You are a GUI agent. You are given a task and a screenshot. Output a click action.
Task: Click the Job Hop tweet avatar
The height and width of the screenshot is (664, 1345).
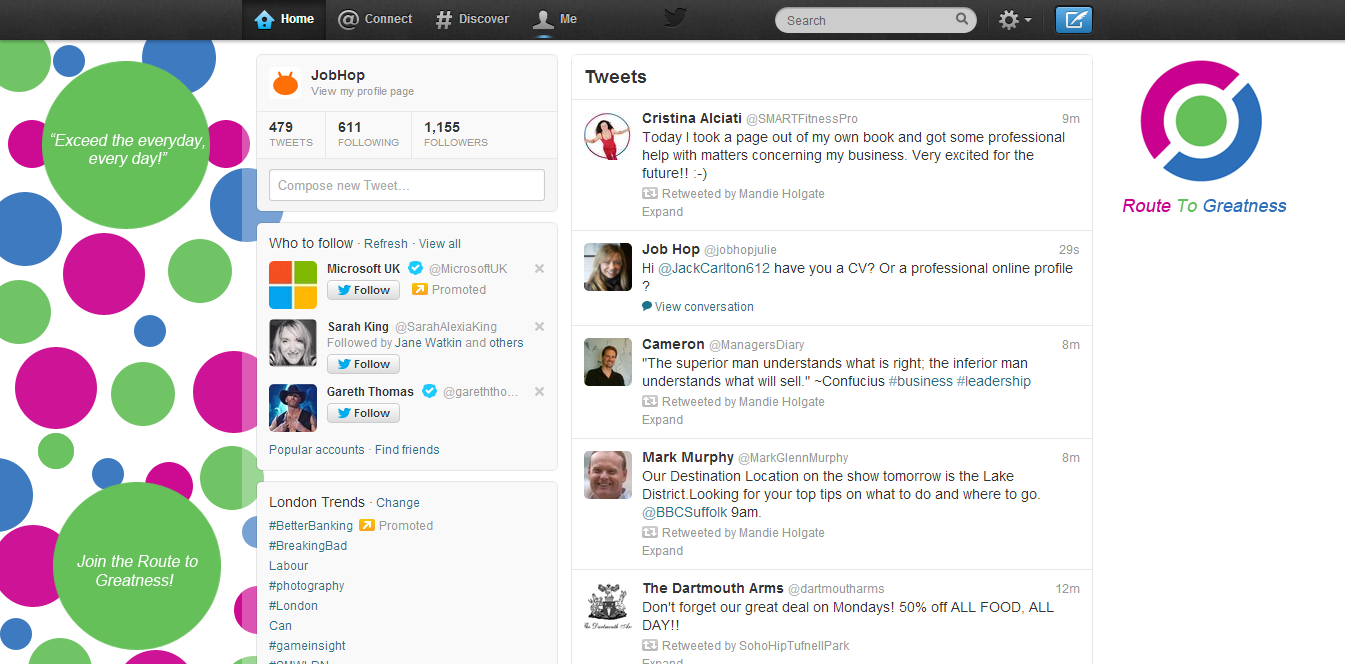pyautogui.click(x=608, y=267)
